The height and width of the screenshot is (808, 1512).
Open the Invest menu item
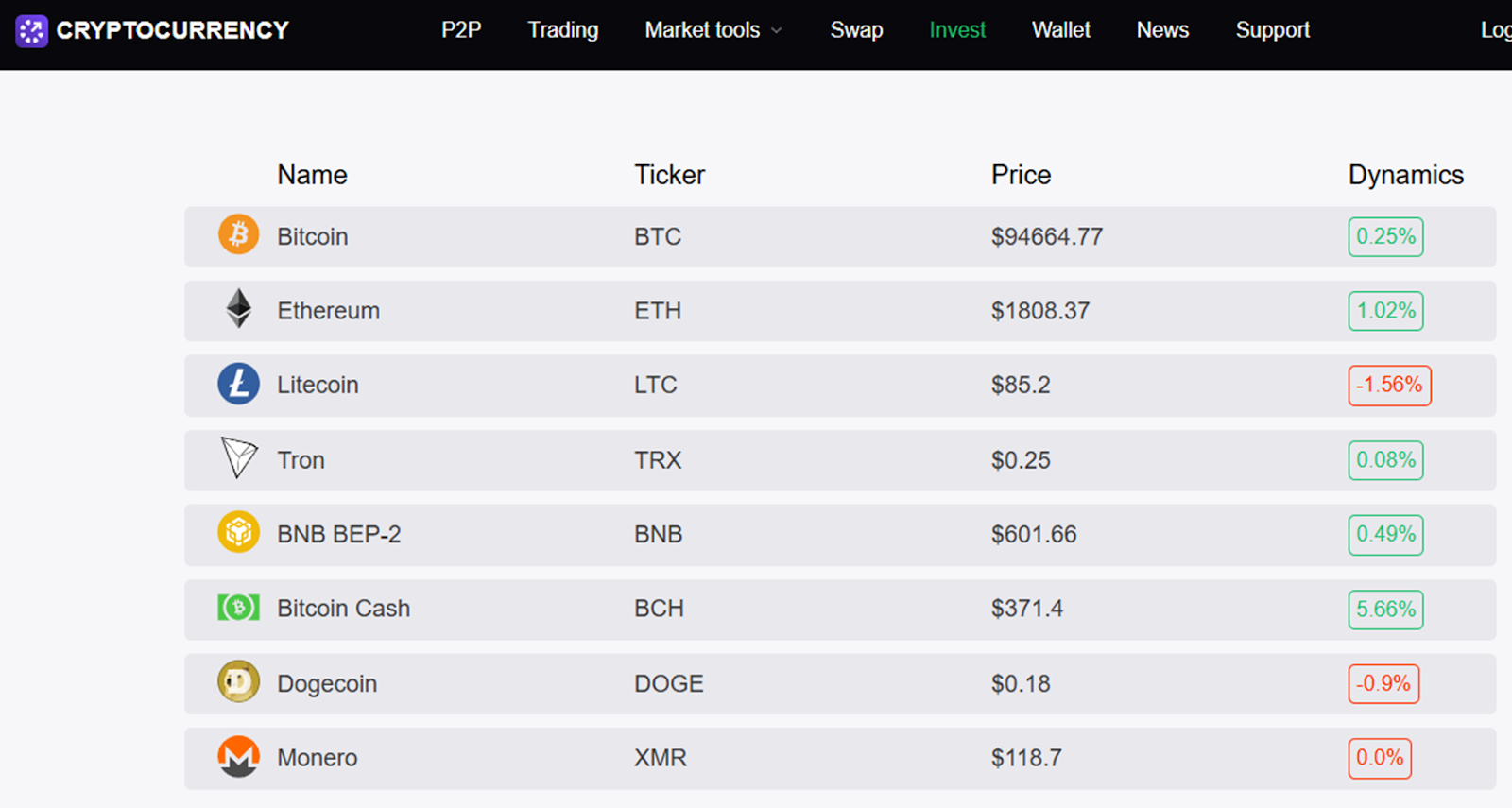click(x=957, y=30)
